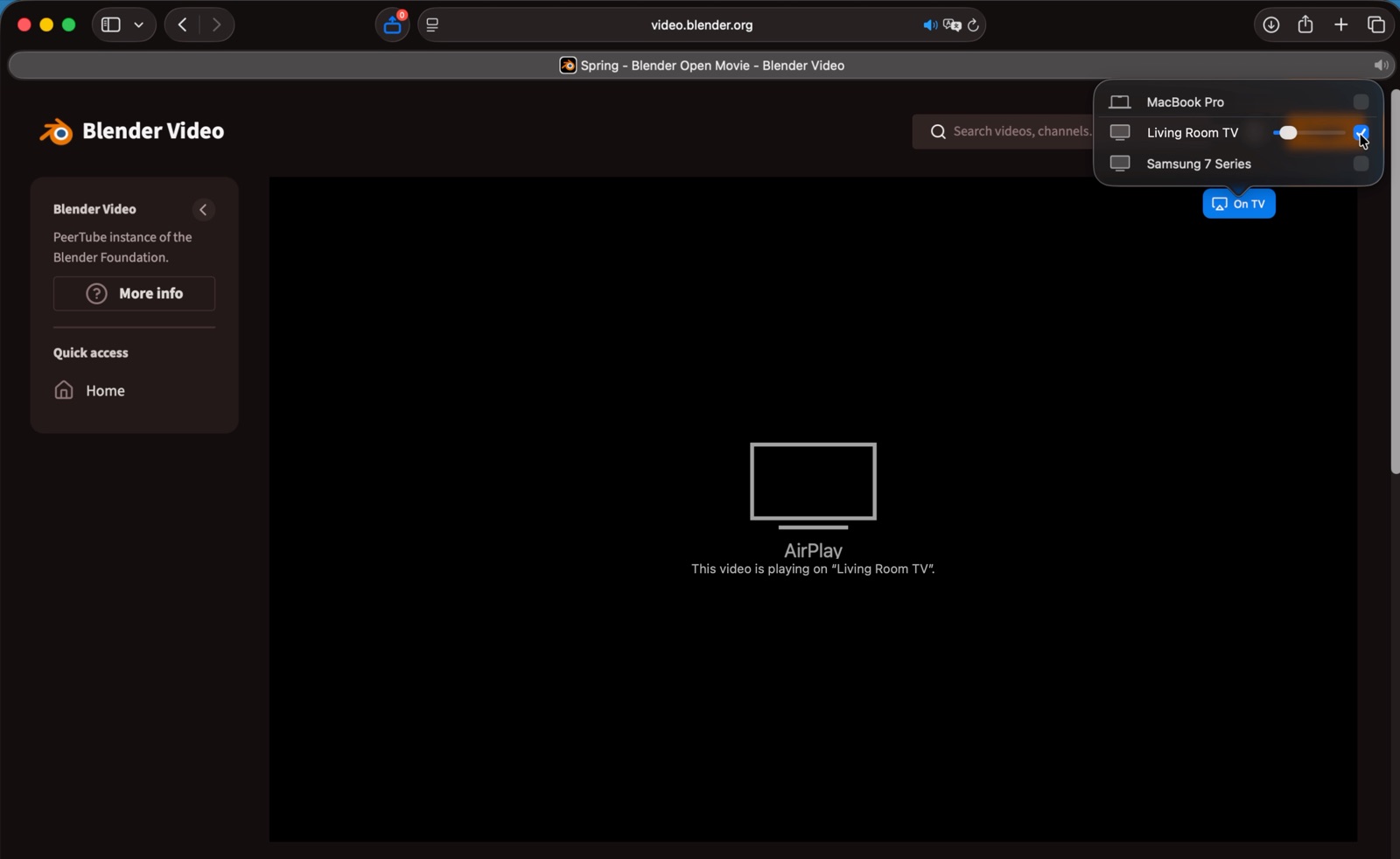Show the downloads list
This screenshot has width=1400, height=859.
pyautogui.click(x=1270, y=24)
